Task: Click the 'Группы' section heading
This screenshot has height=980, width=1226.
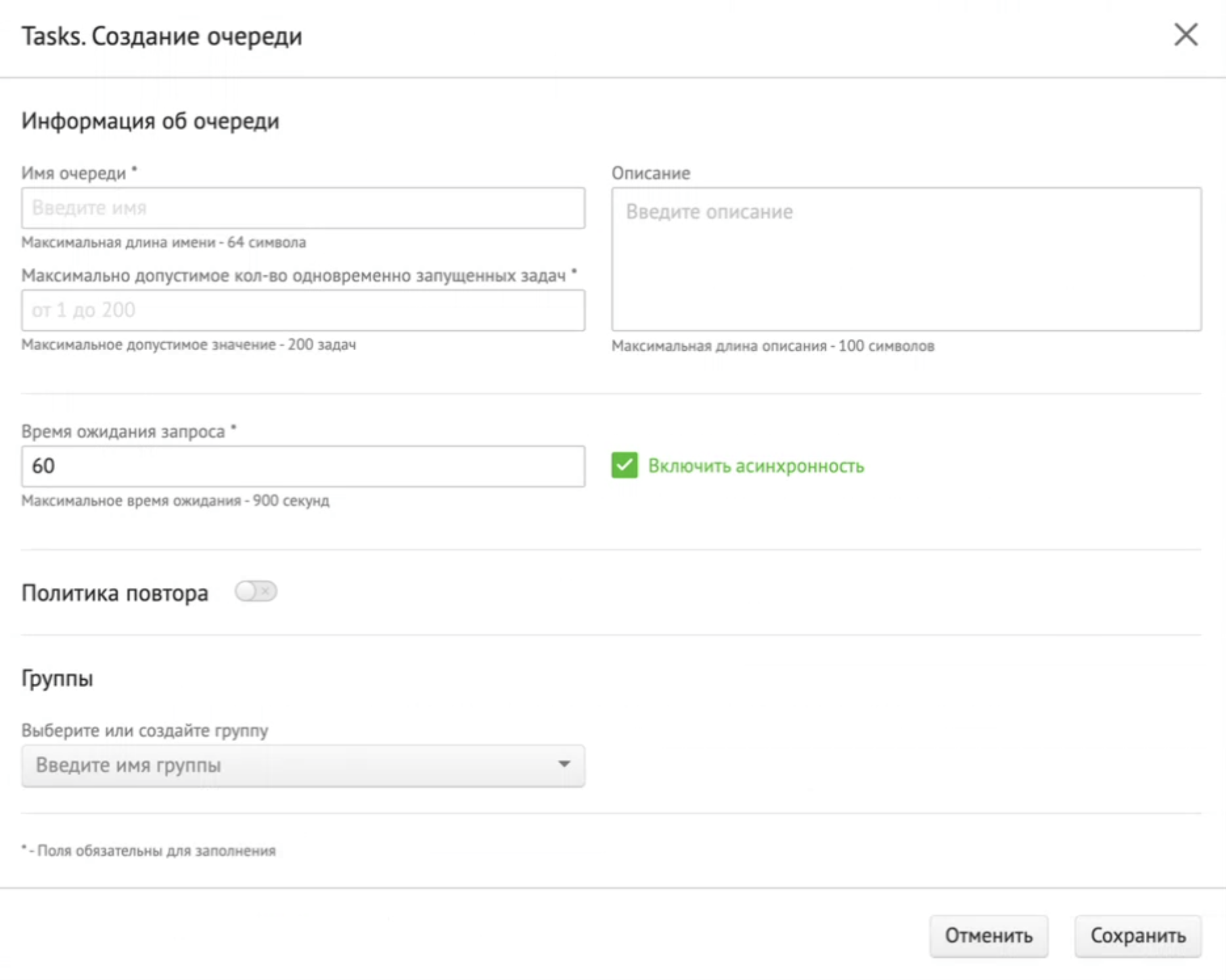Action: click(57, 678)
